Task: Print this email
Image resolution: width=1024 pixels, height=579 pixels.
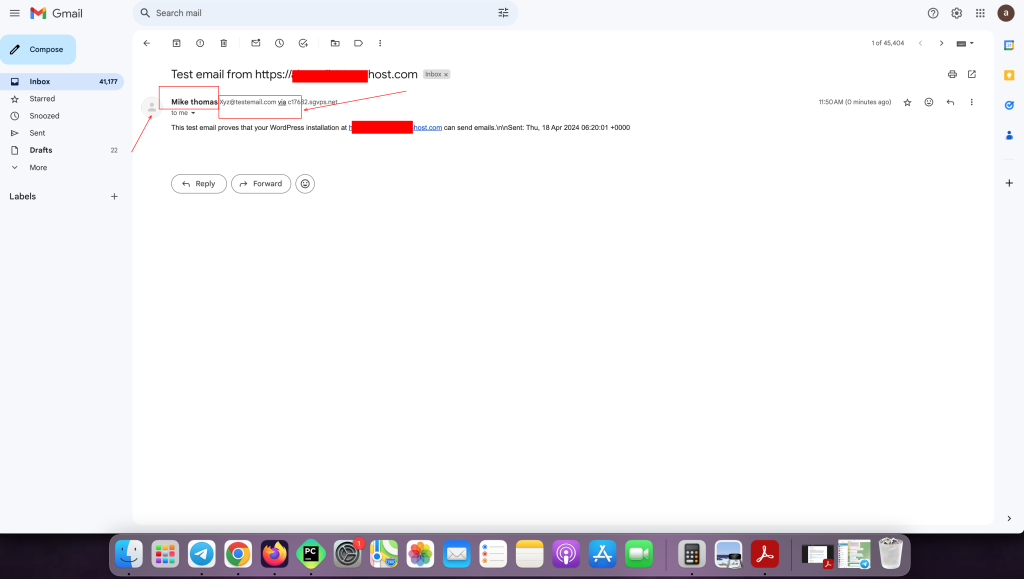Action: (952, 74)
